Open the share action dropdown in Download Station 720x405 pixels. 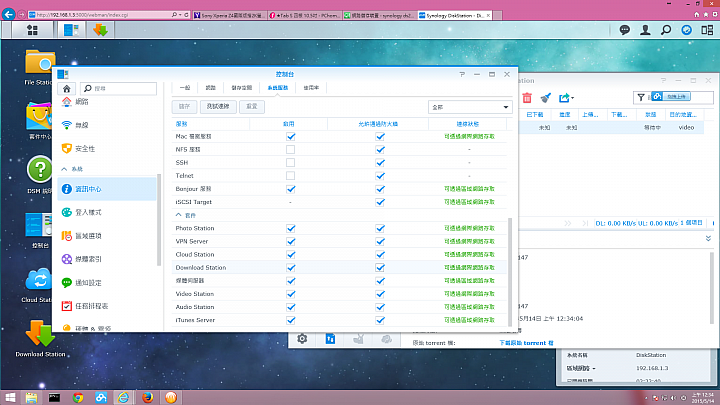tap(567, 97)
